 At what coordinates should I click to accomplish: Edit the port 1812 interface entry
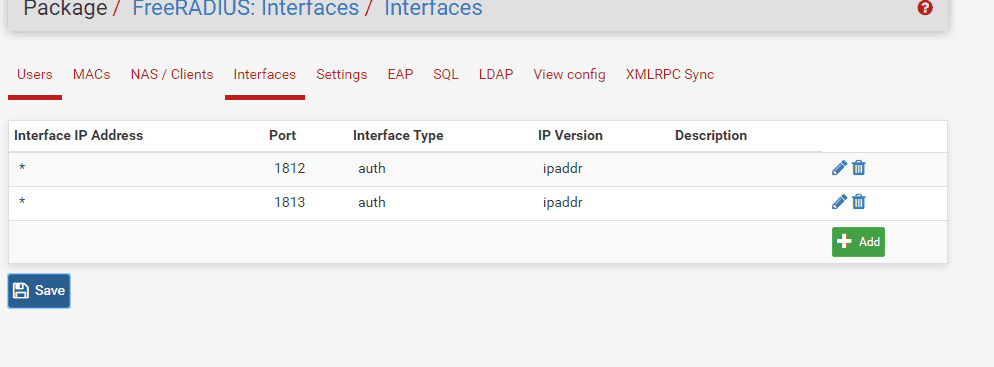(839, 168)
